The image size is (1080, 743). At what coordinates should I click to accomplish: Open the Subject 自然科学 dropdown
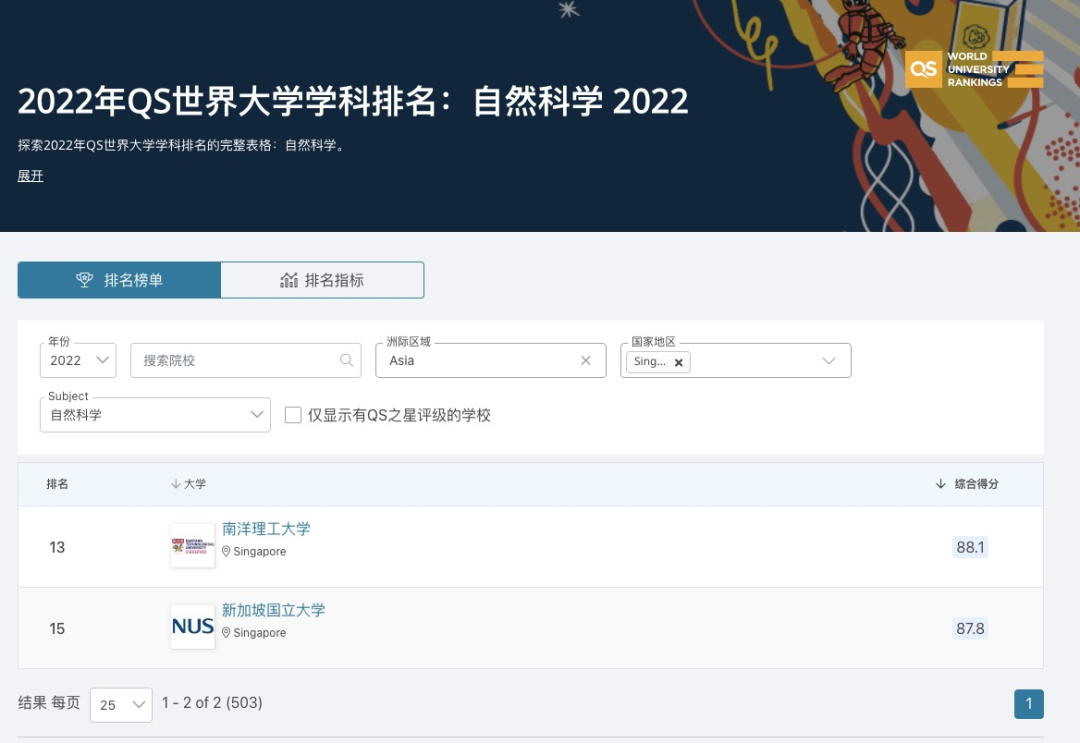(x=155, y=415)
